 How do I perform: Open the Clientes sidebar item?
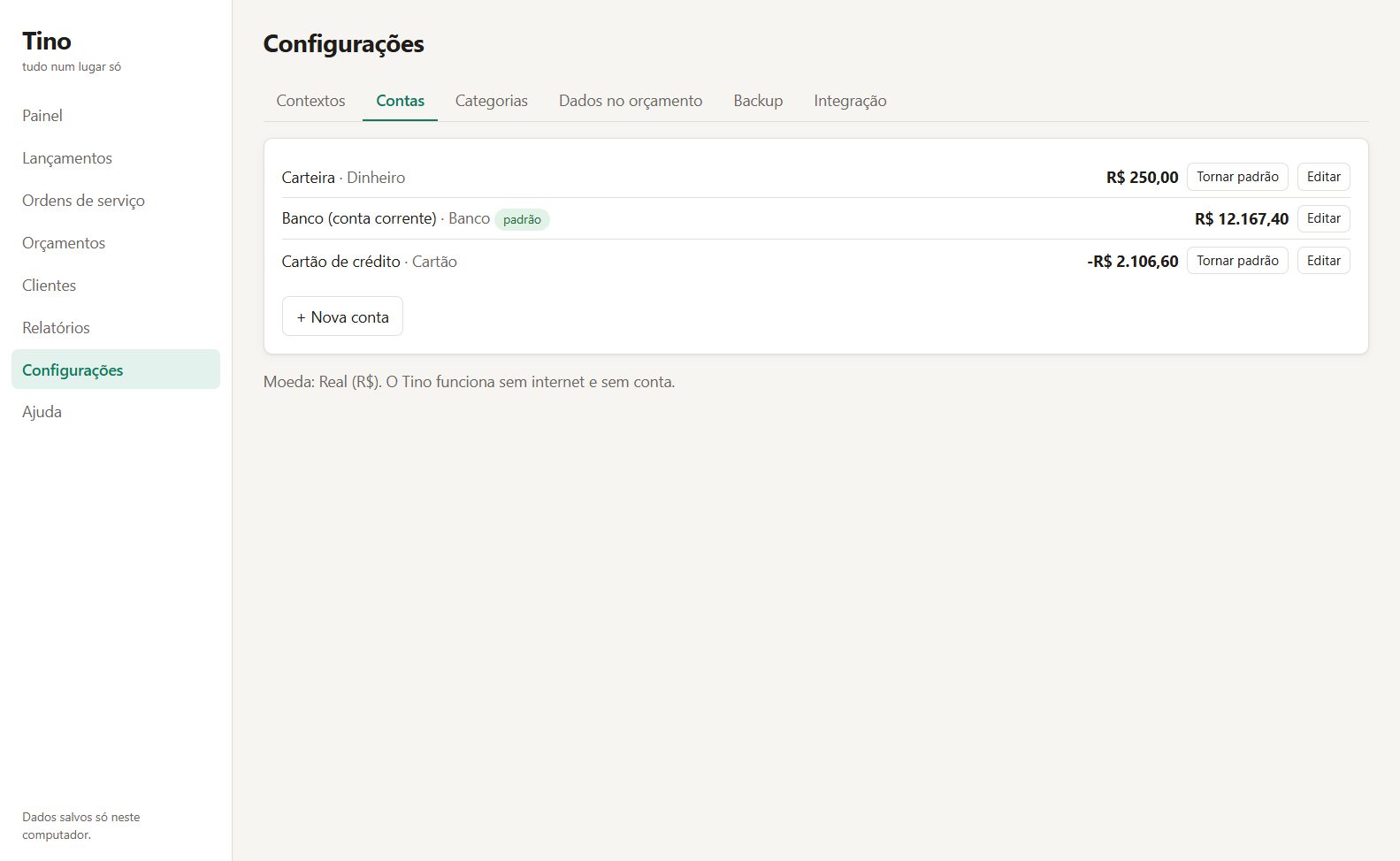click(115, 286)
